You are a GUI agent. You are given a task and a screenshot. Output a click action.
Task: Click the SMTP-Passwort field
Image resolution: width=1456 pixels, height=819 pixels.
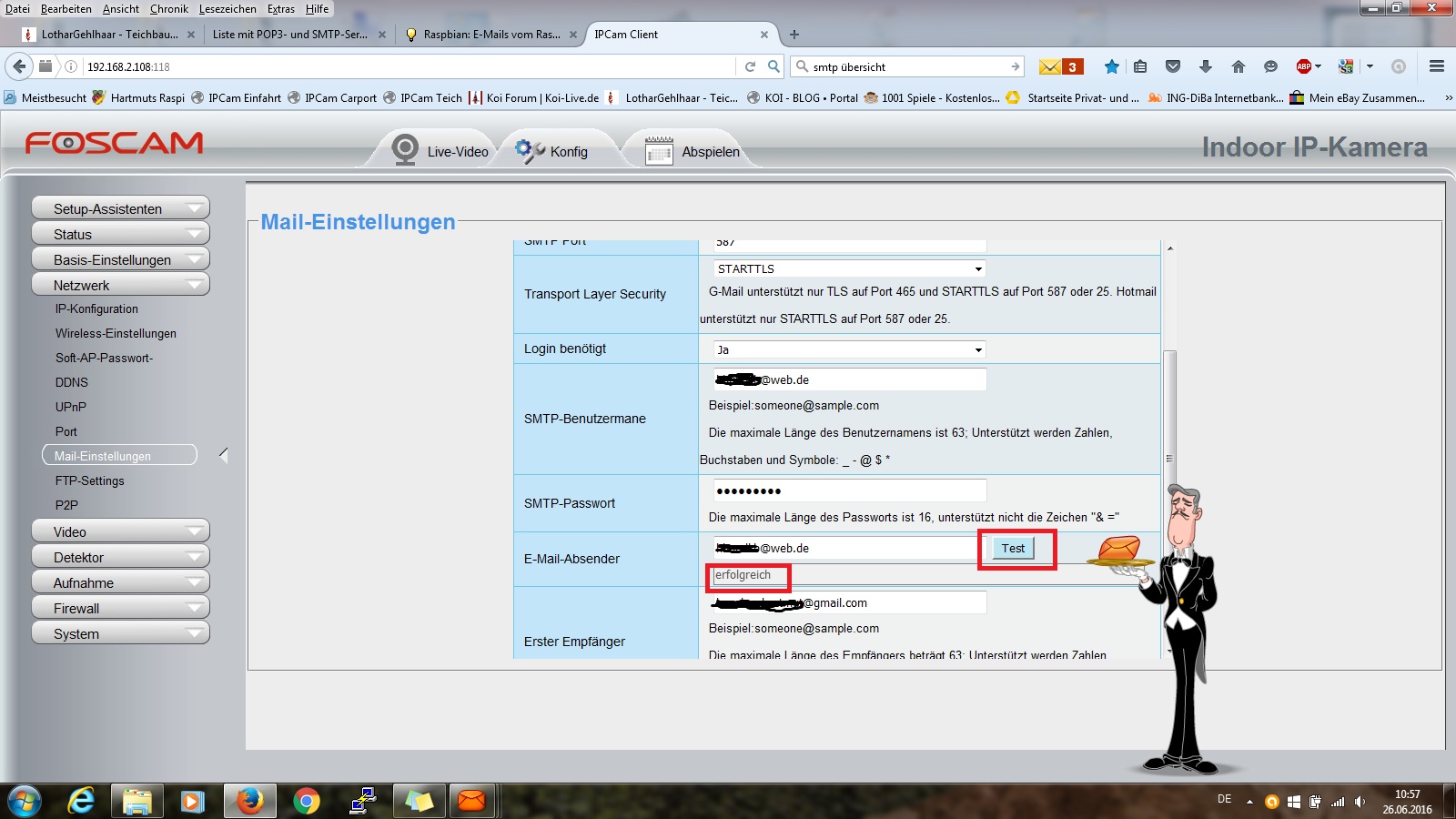click(x=850, y=490)
